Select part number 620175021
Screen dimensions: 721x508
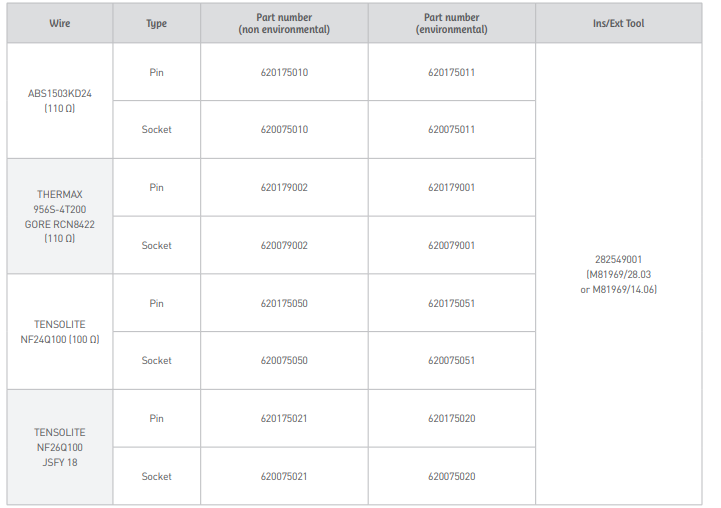tap(284, 419)
